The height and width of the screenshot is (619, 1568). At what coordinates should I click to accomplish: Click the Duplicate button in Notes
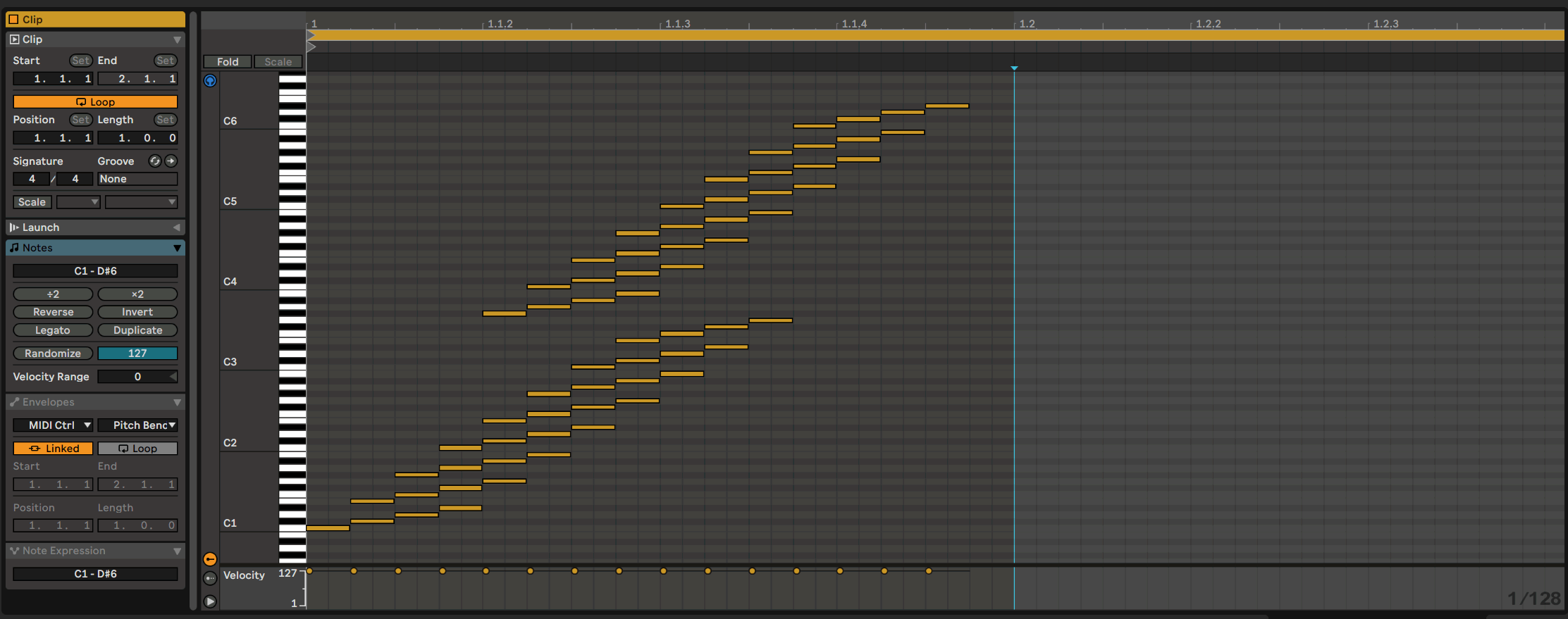tap(137, 330)
